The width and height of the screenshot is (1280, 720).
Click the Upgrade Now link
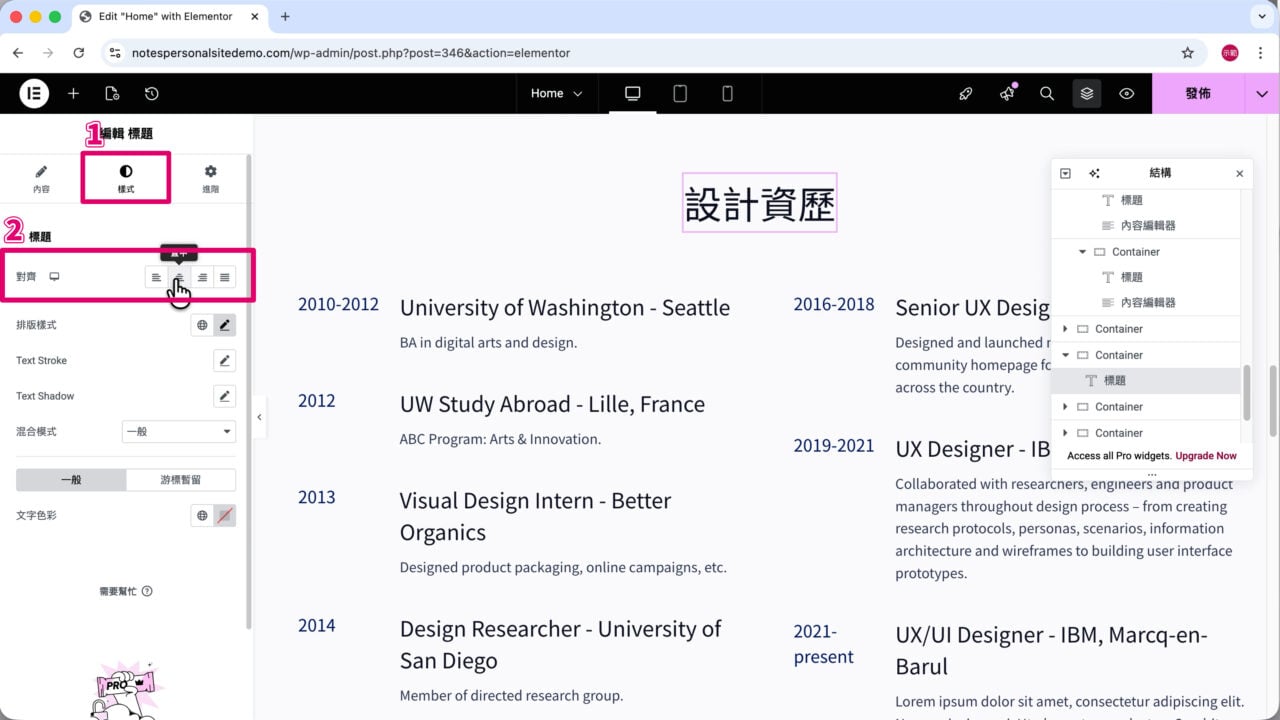[1206, 456]
